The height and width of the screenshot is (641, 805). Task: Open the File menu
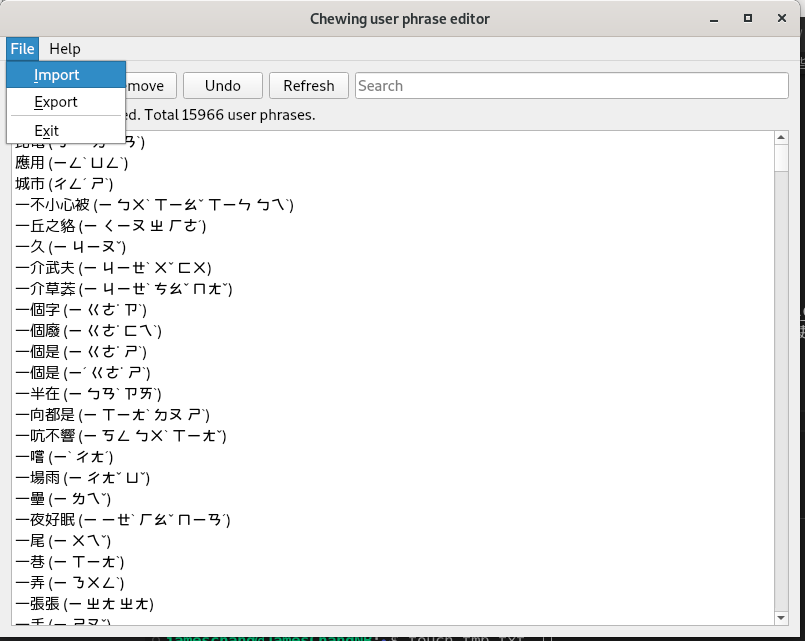(23, 49)
